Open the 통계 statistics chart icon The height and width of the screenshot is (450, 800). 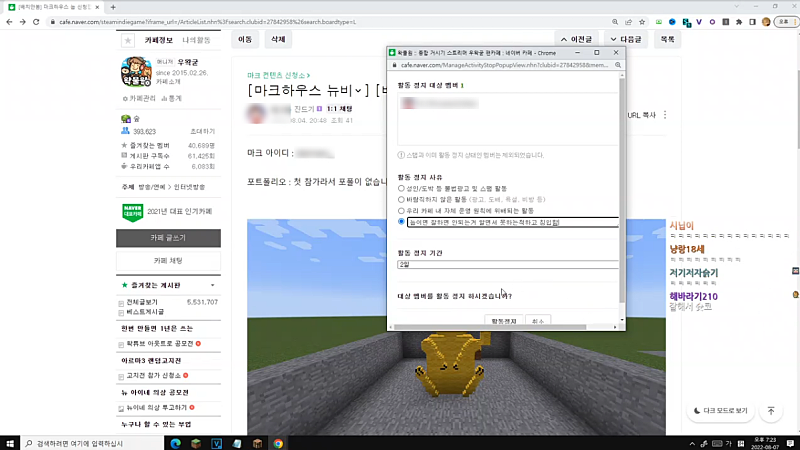click(171, 98)
